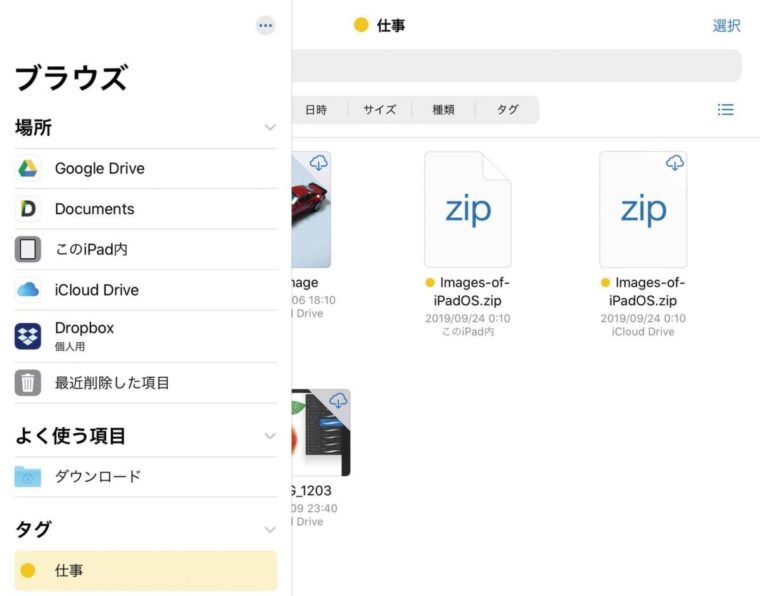Viewport: 760px width, 596px height.
Task: Open zip file stored in このiPad内
Action: click(468, 209)
